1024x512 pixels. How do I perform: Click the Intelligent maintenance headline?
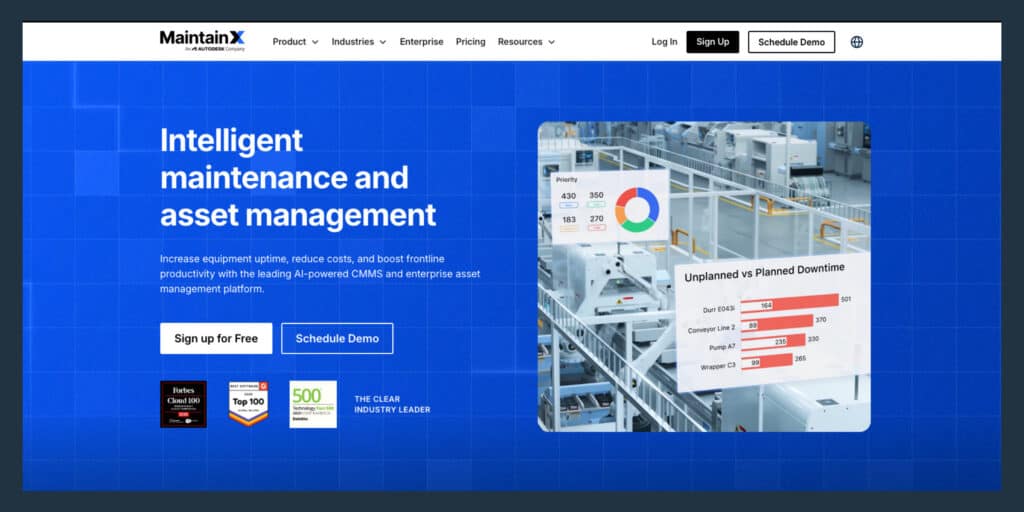[x=298, y=177]
